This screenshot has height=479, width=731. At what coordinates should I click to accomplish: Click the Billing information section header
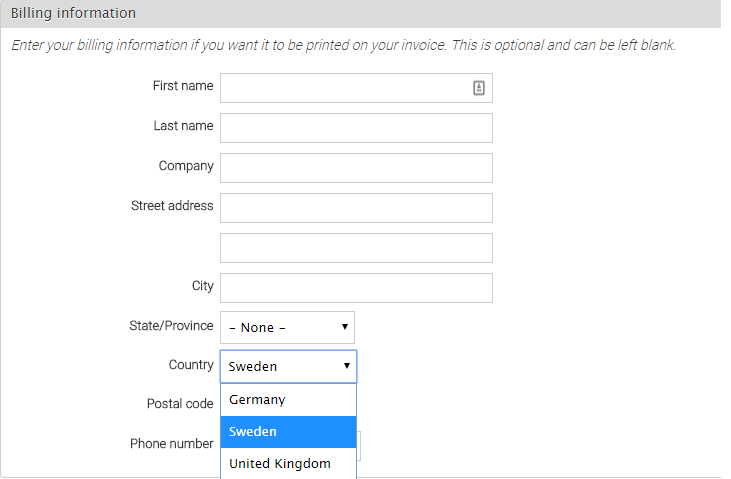point(73,14)
